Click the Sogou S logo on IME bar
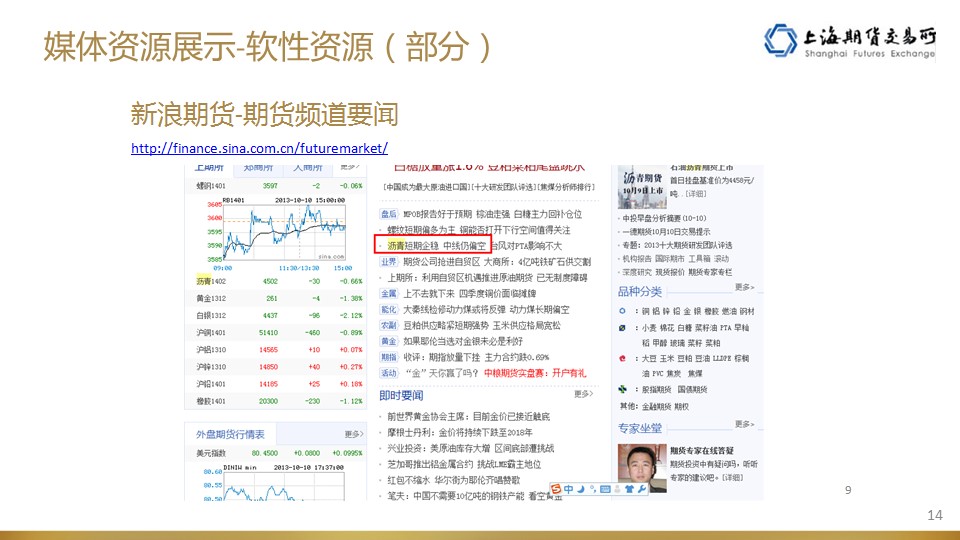 coord(556,489)
